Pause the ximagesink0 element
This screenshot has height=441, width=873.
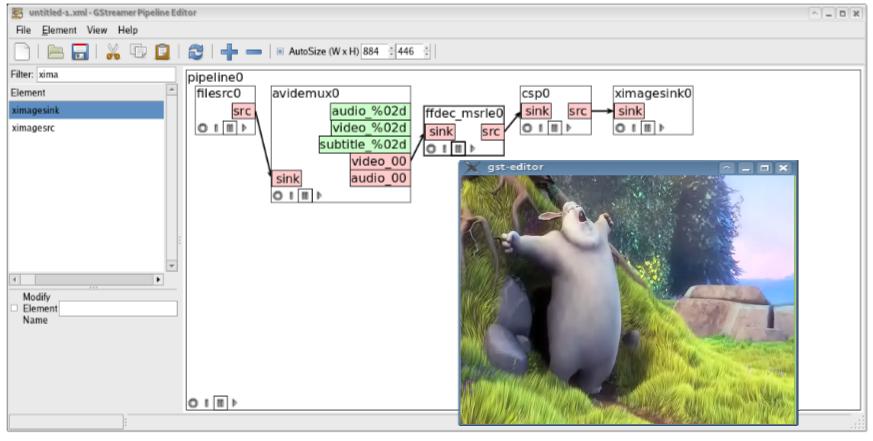648,128
